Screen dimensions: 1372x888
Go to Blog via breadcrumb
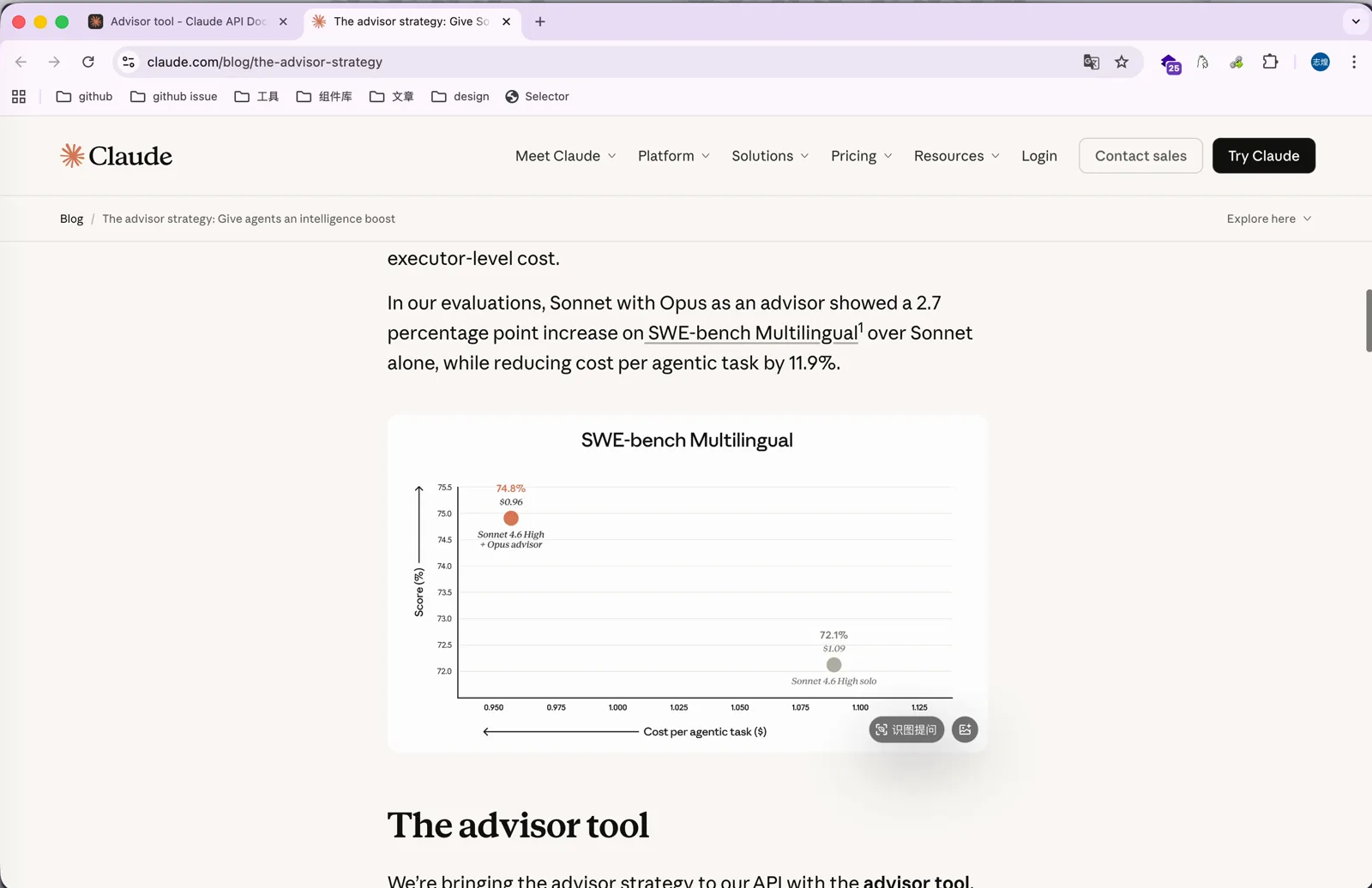tap(71, 219)
